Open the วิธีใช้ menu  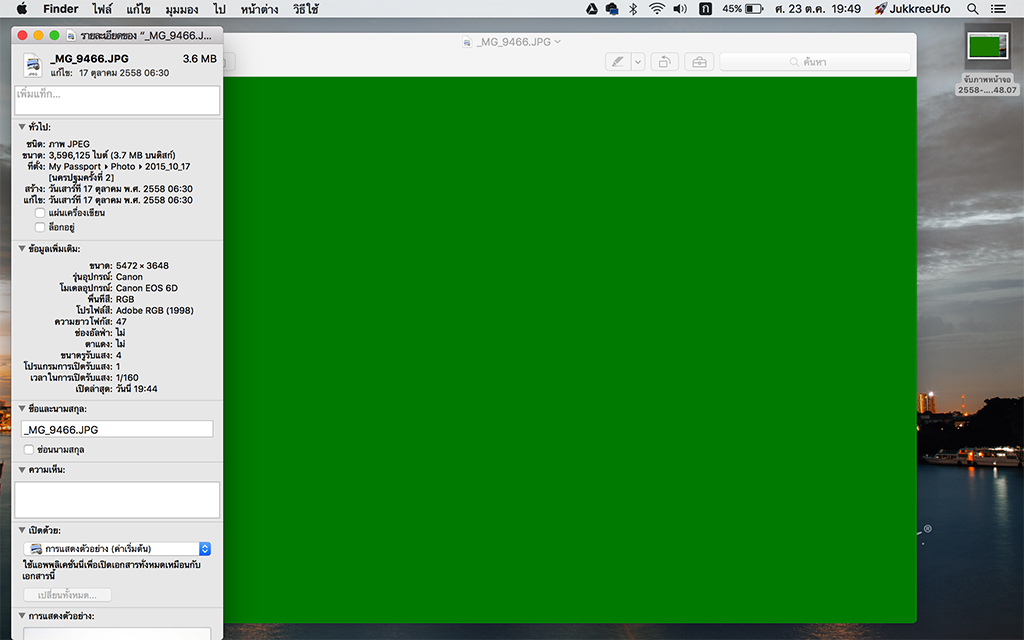(306, 8)
